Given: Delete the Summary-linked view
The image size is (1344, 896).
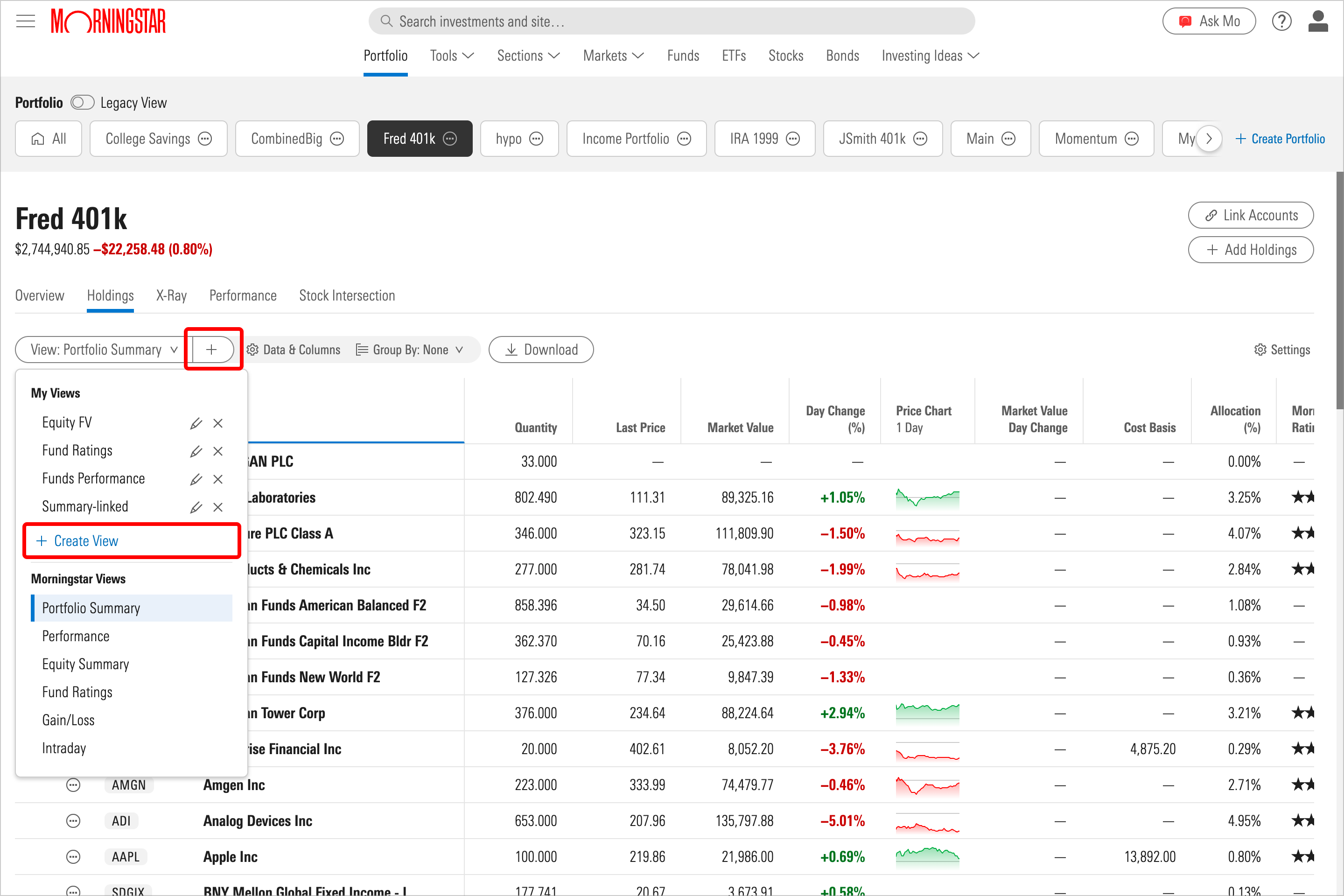Looking at the screenshot, I should [x=218, y=507].
